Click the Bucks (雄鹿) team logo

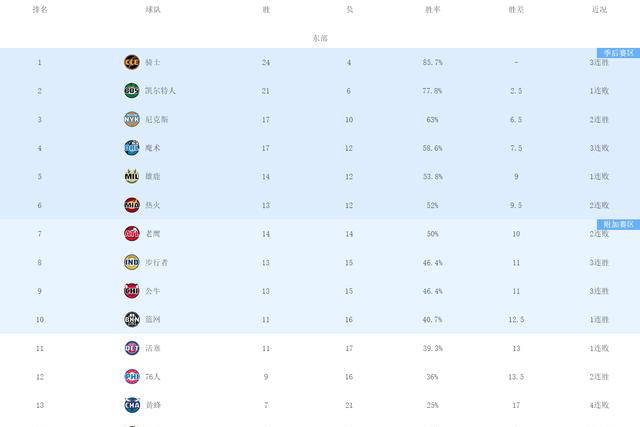coord(131,176)
